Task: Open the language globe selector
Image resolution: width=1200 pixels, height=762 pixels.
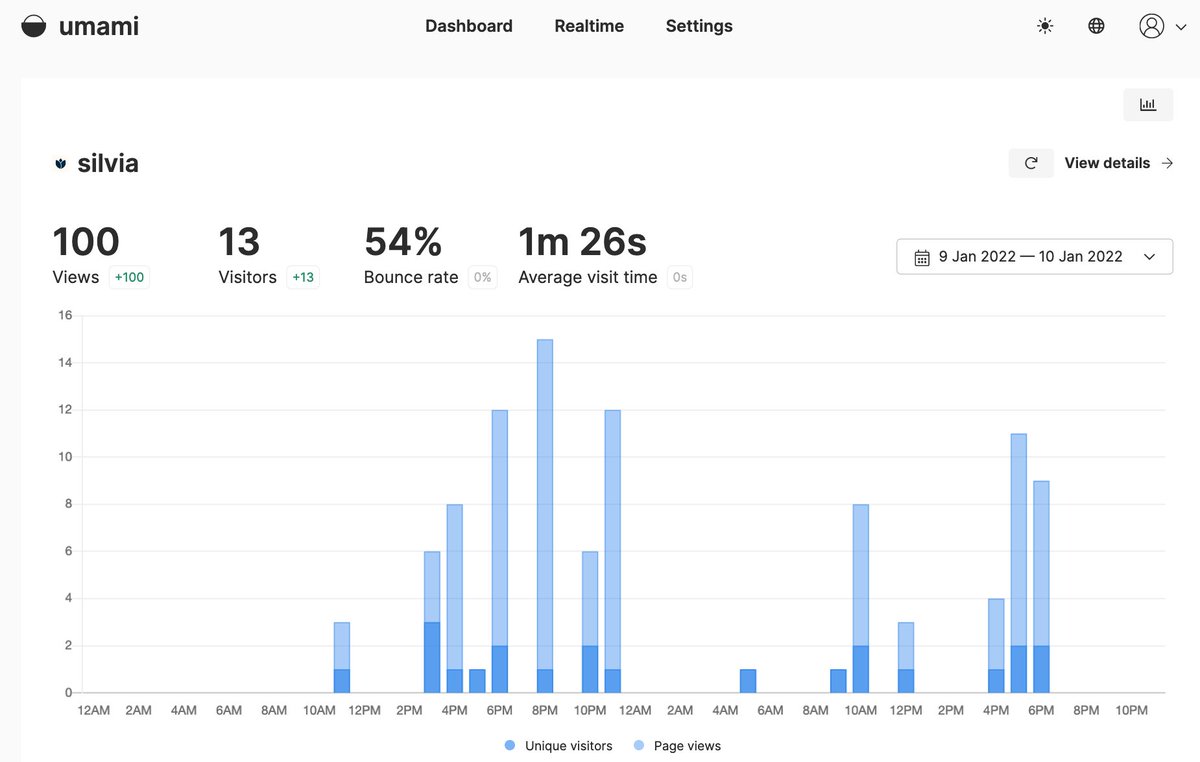Action: (x=1096, y=26)
